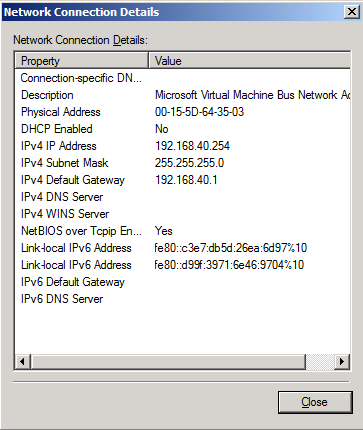Select the DHCP Enabled row

pyautogui.click(x=183, y=129)
